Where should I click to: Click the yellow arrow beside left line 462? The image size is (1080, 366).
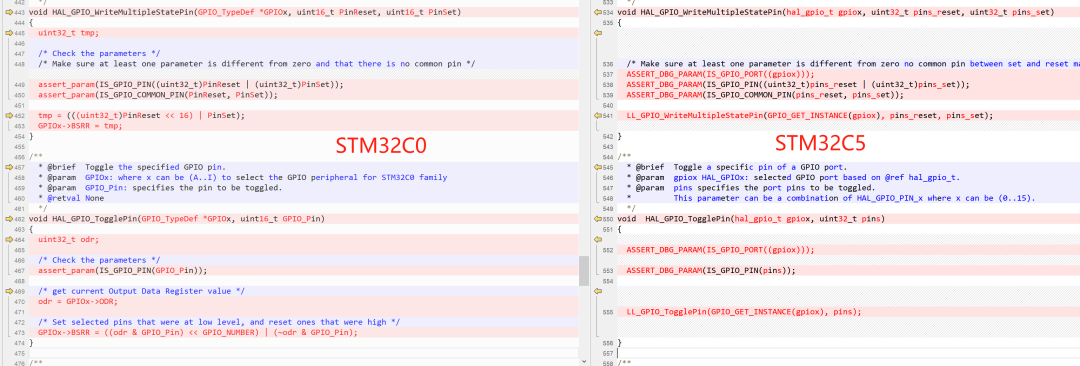tap(8, 219)
